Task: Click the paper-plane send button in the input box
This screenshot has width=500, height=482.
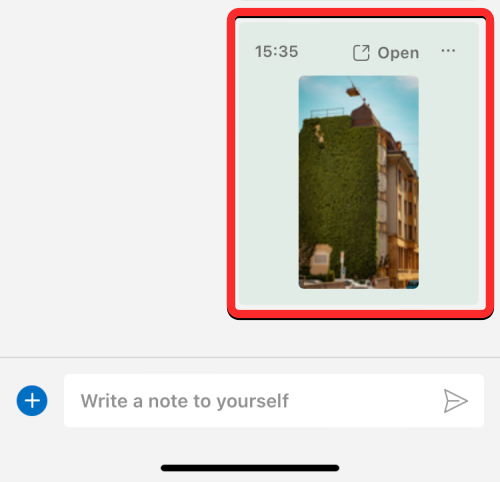Action: click(456, 401)
